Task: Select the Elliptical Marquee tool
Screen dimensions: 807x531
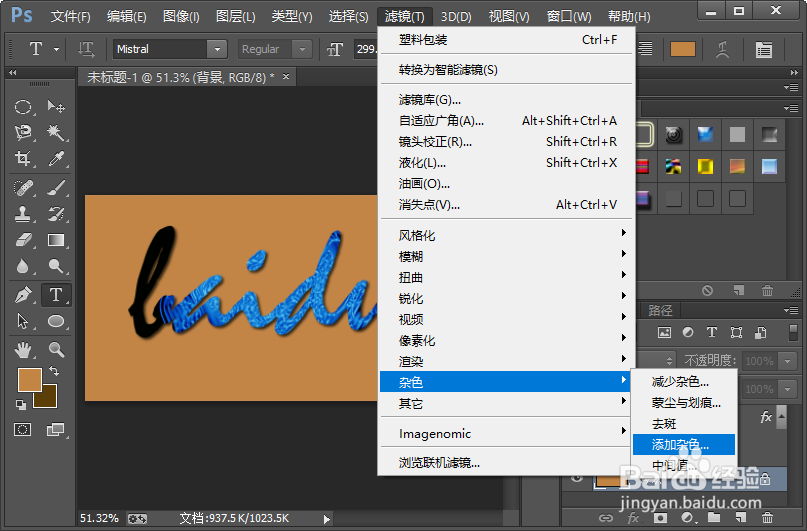Action: point(23,107)
